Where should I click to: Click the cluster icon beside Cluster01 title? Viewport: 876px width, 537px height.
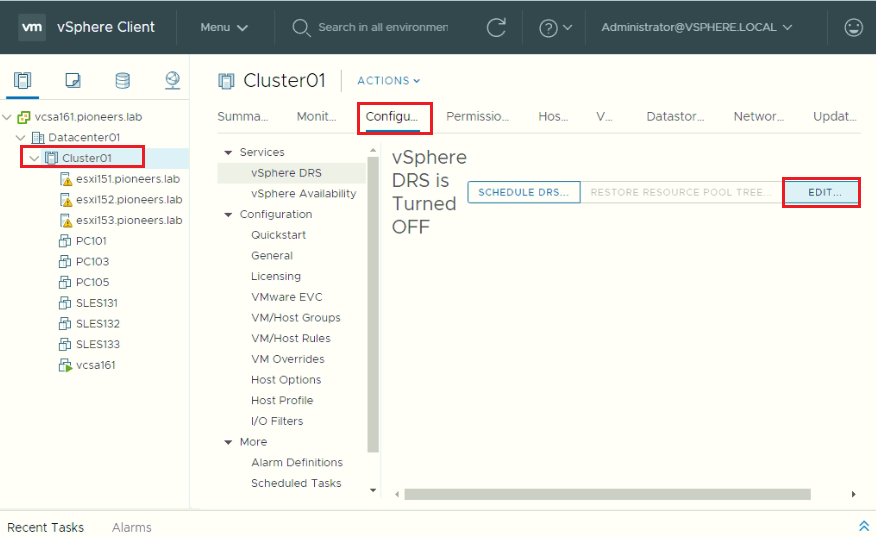point(226,81)
